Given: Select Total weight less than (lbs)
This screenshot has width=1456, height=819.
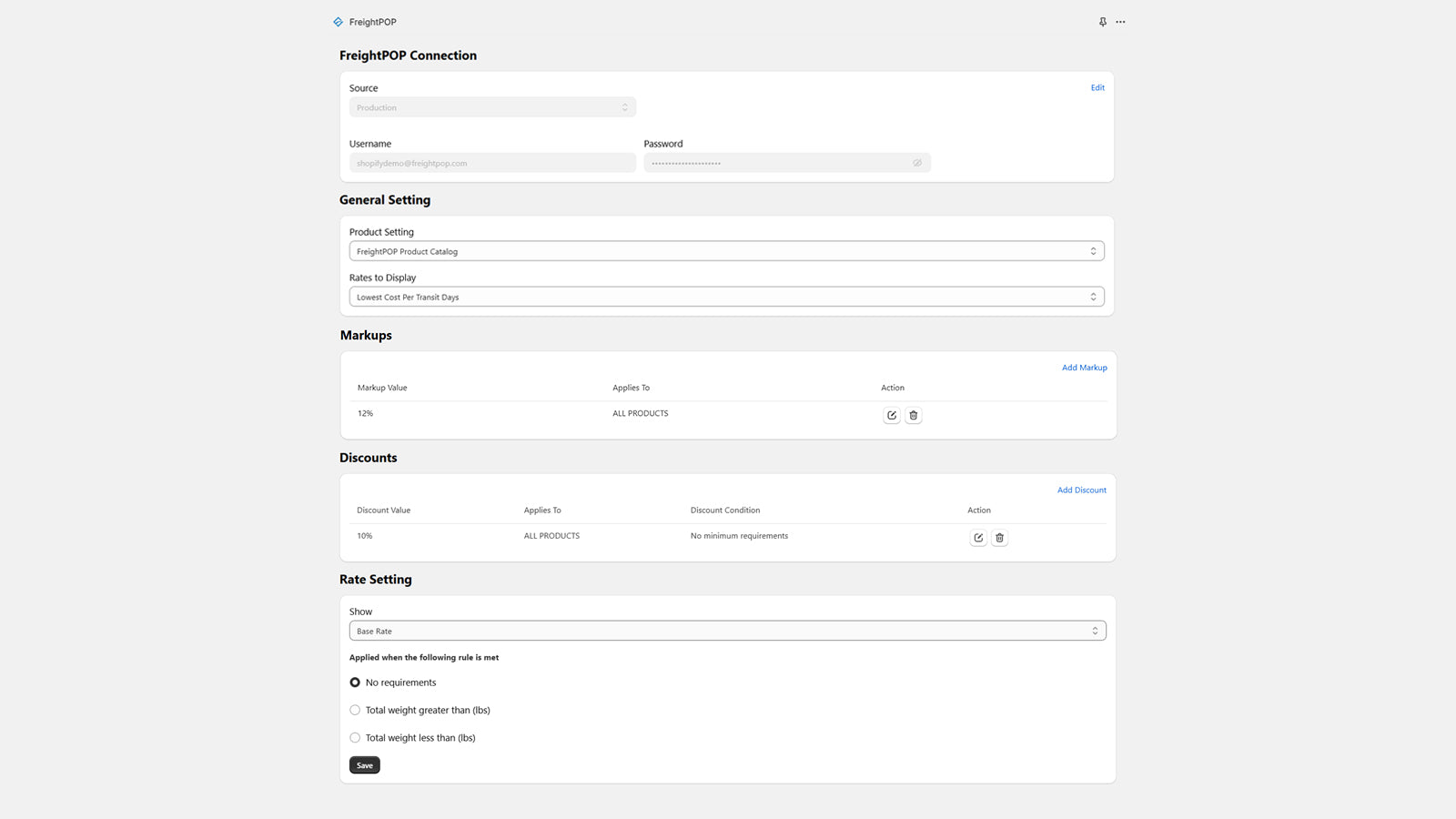Looking at the screenshot, I should click(355, 738).
